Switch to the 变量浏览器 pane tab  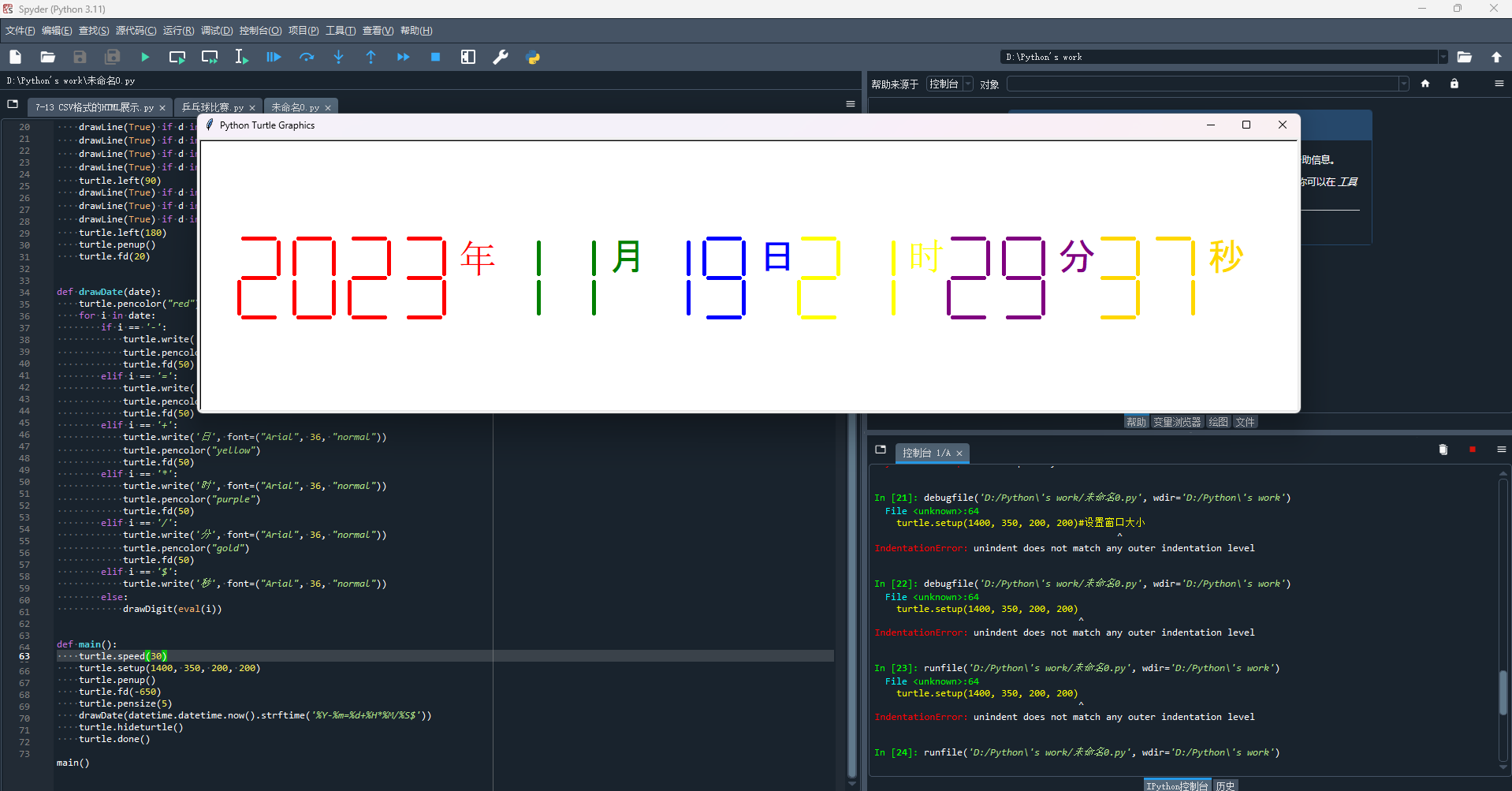(1177, 422)
